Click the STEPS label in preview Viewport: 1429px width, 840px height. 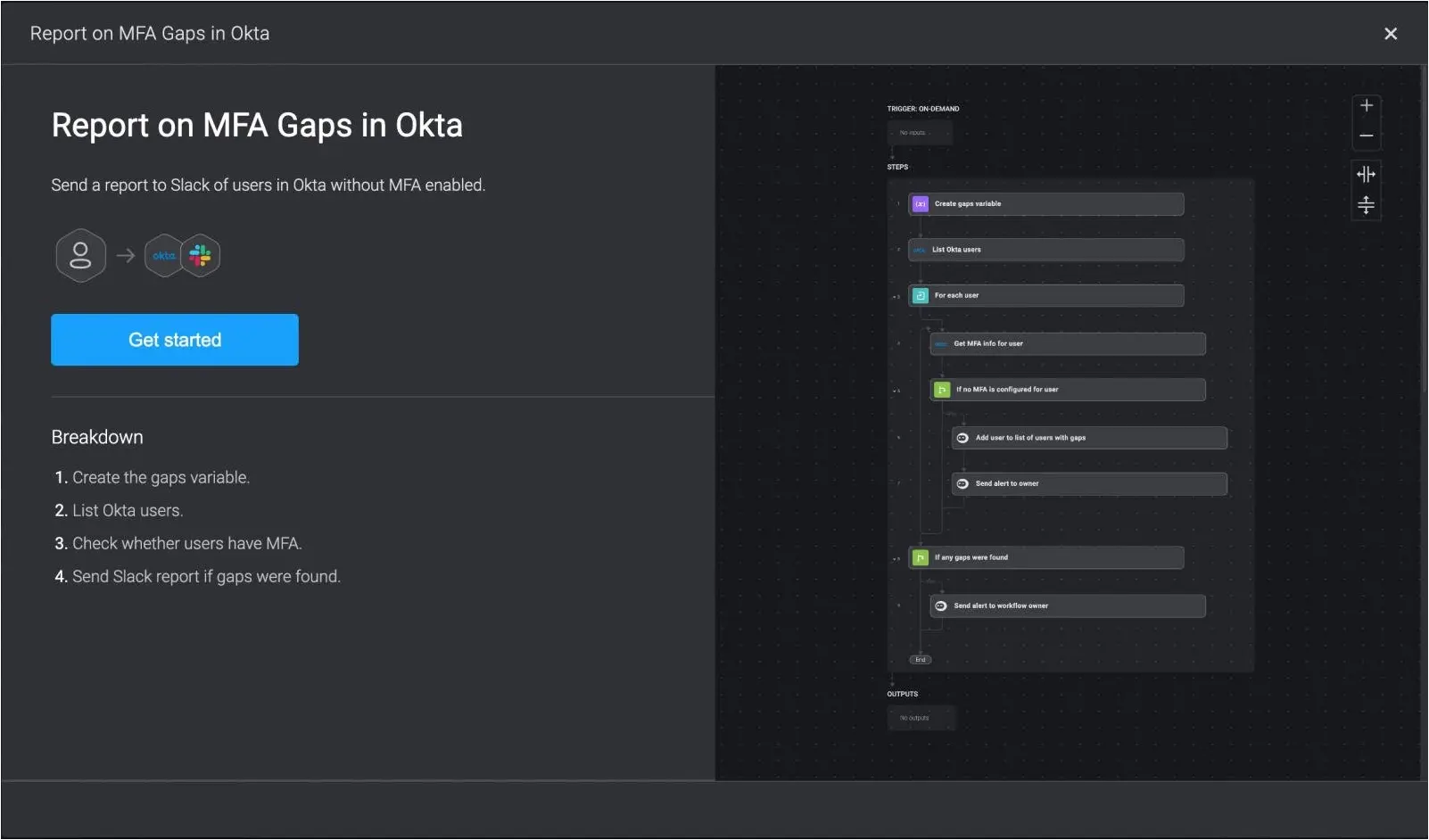[x=897, y=167]
